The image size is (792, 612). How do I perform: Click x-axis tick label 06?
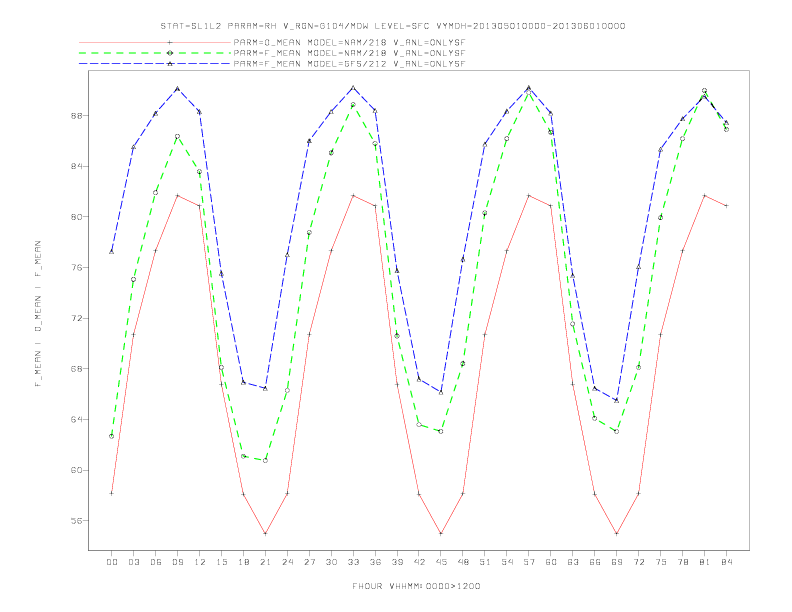[x=156, y=562]
